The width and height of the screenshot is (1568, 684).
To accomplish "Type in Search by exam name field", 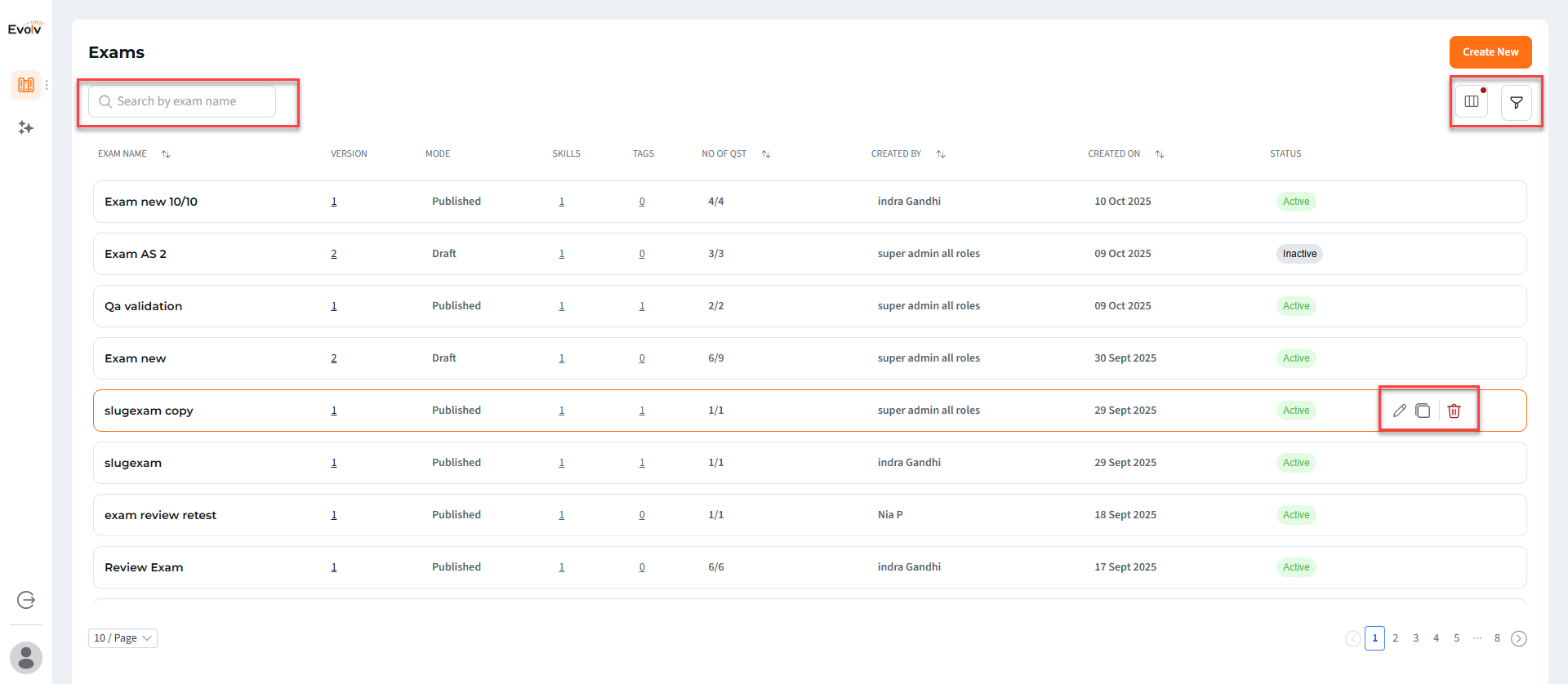I will 182,101.
